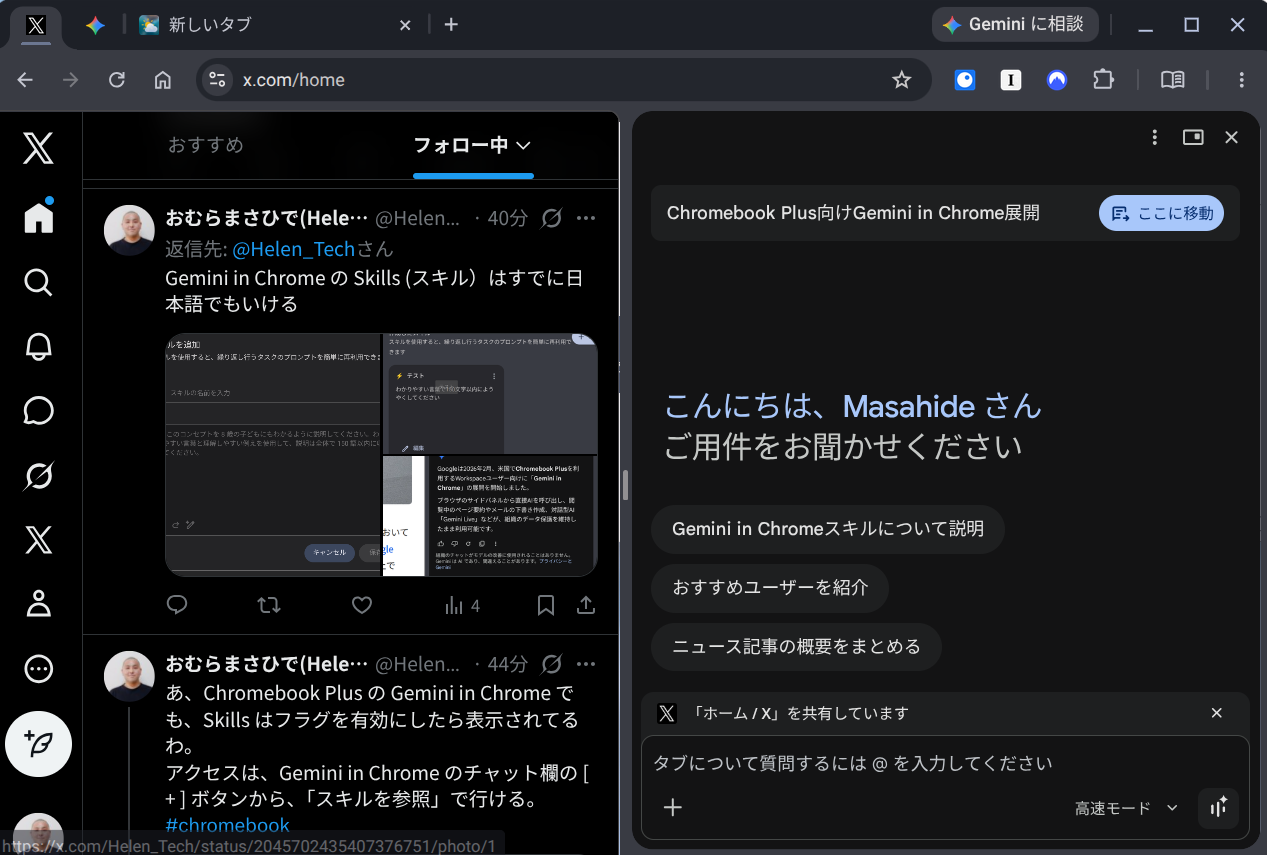This screenshot has width=1267, height=855.
Task: Toggle the Gemini panel pop-out window icon
Action: coord(1193,137)
